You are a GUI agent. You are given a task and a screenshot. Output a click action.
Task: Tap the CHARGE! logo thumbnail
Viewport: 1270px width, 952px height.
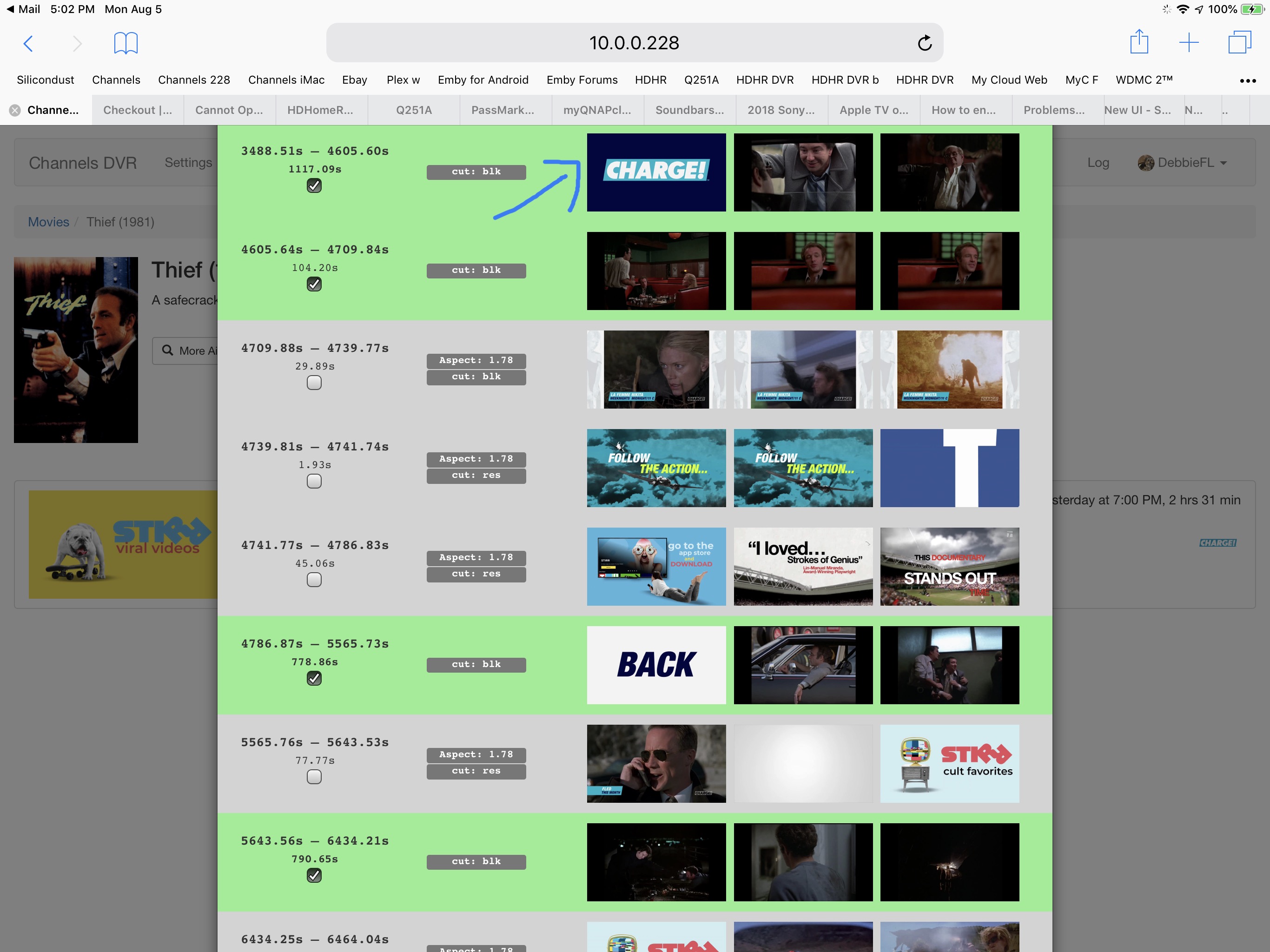[656, 172]
